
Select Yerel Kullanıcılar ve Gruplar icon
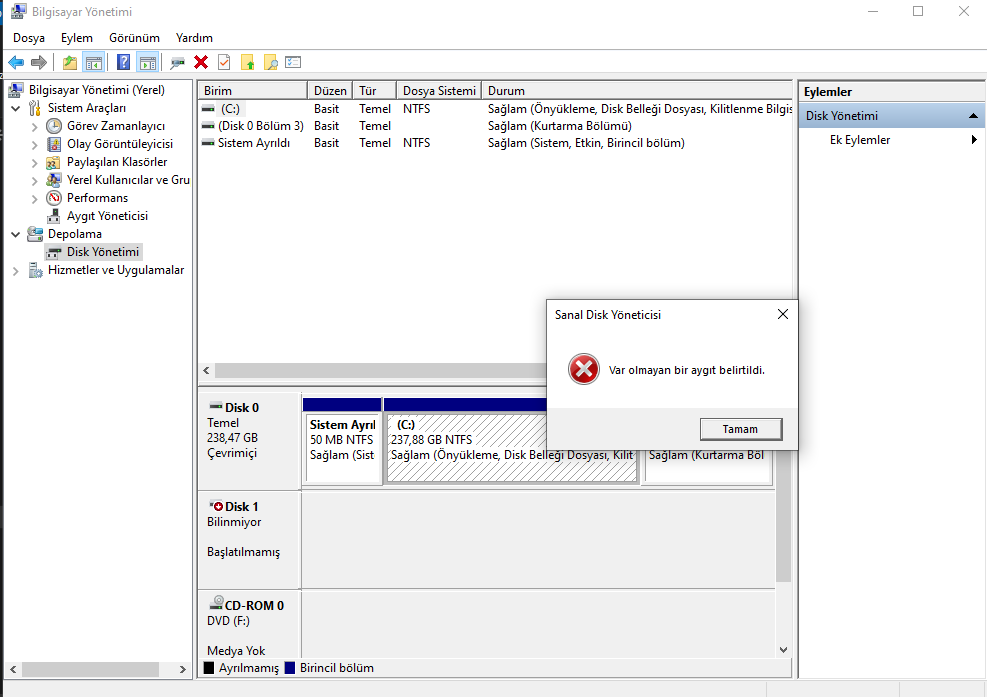coord(54,180)
